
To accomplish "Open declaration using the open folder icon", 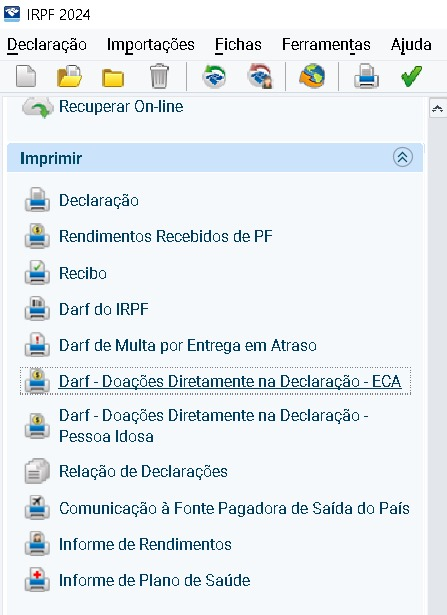I will (x=69, y=76).
